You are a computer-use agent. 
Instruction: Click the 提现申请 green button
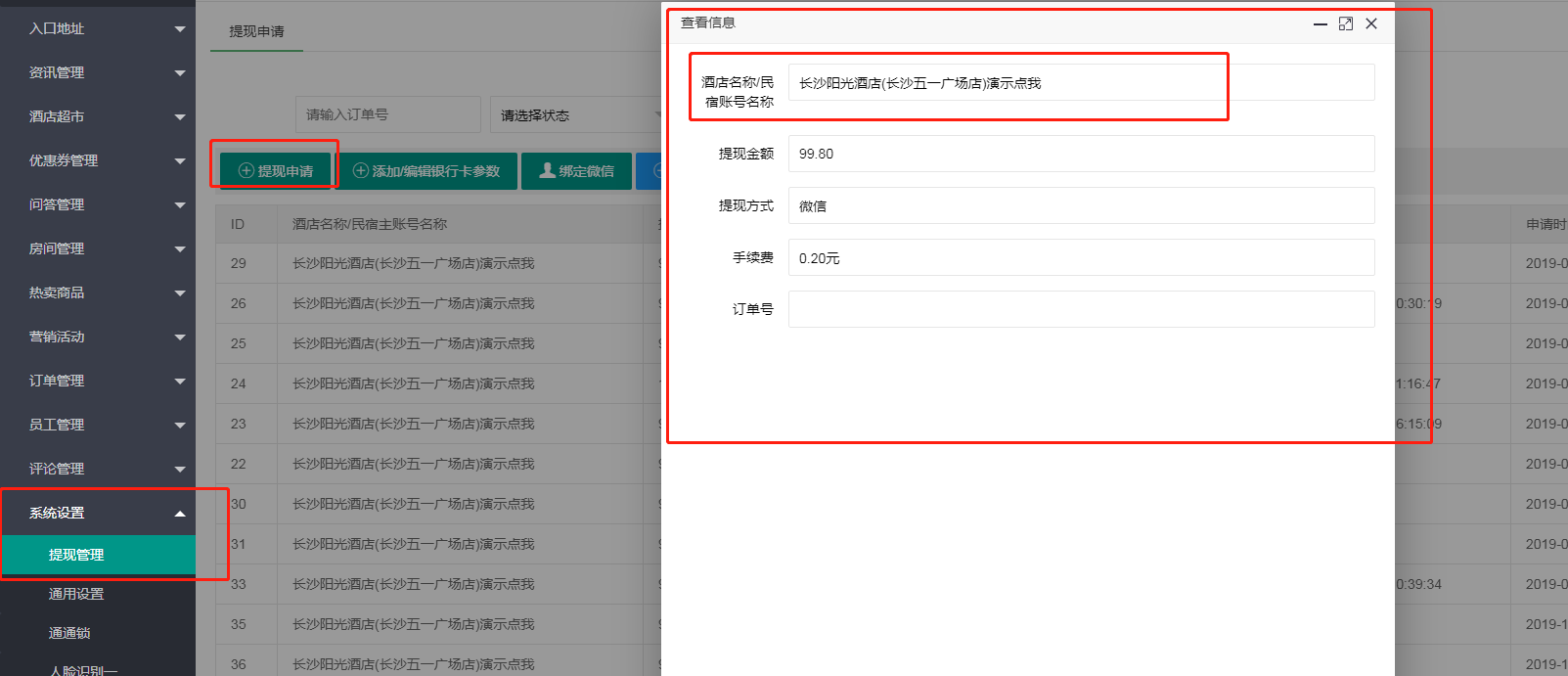[276, 171]
